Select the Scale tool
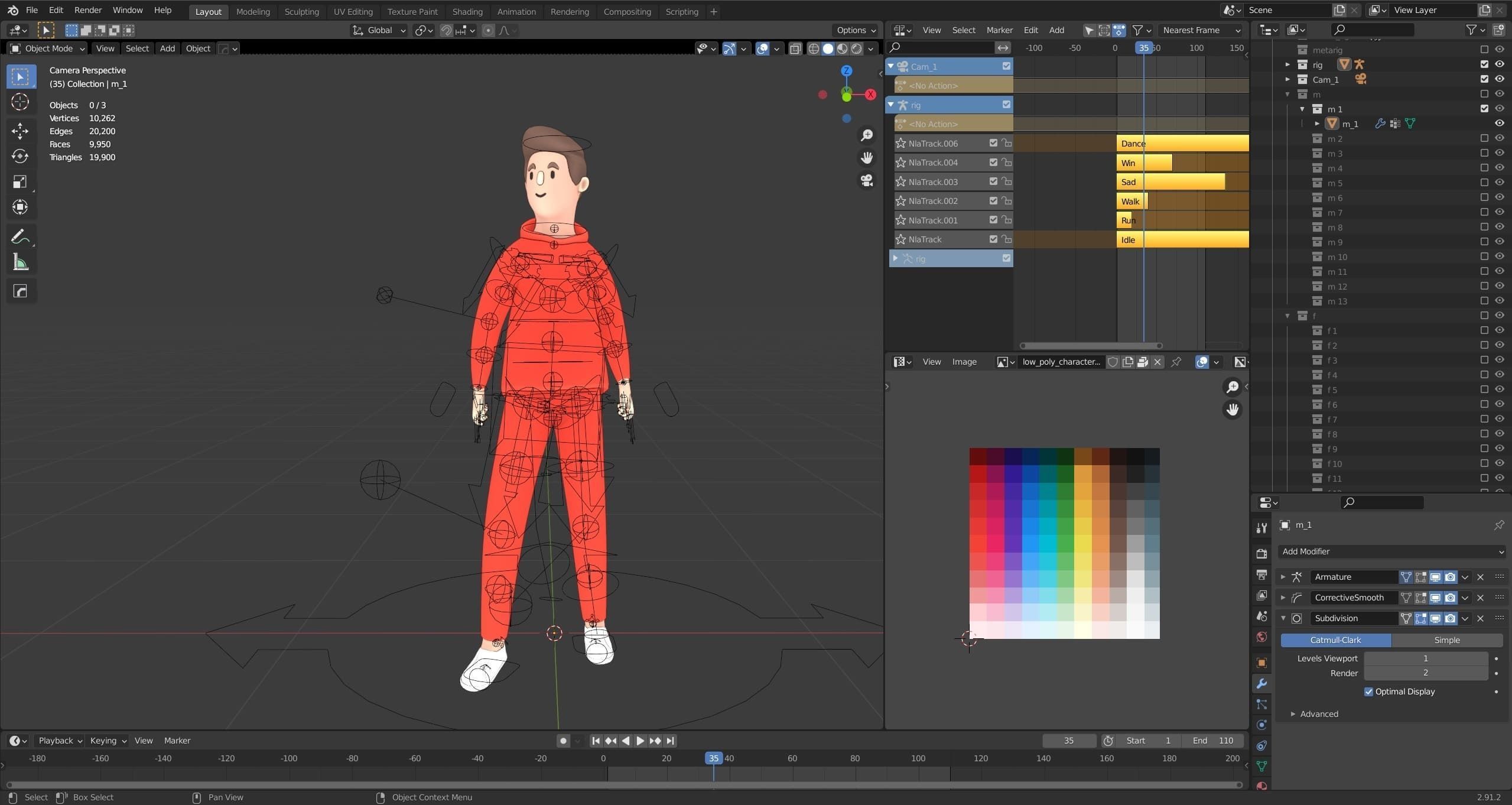 pyautogui.click(x=20, y=181)
